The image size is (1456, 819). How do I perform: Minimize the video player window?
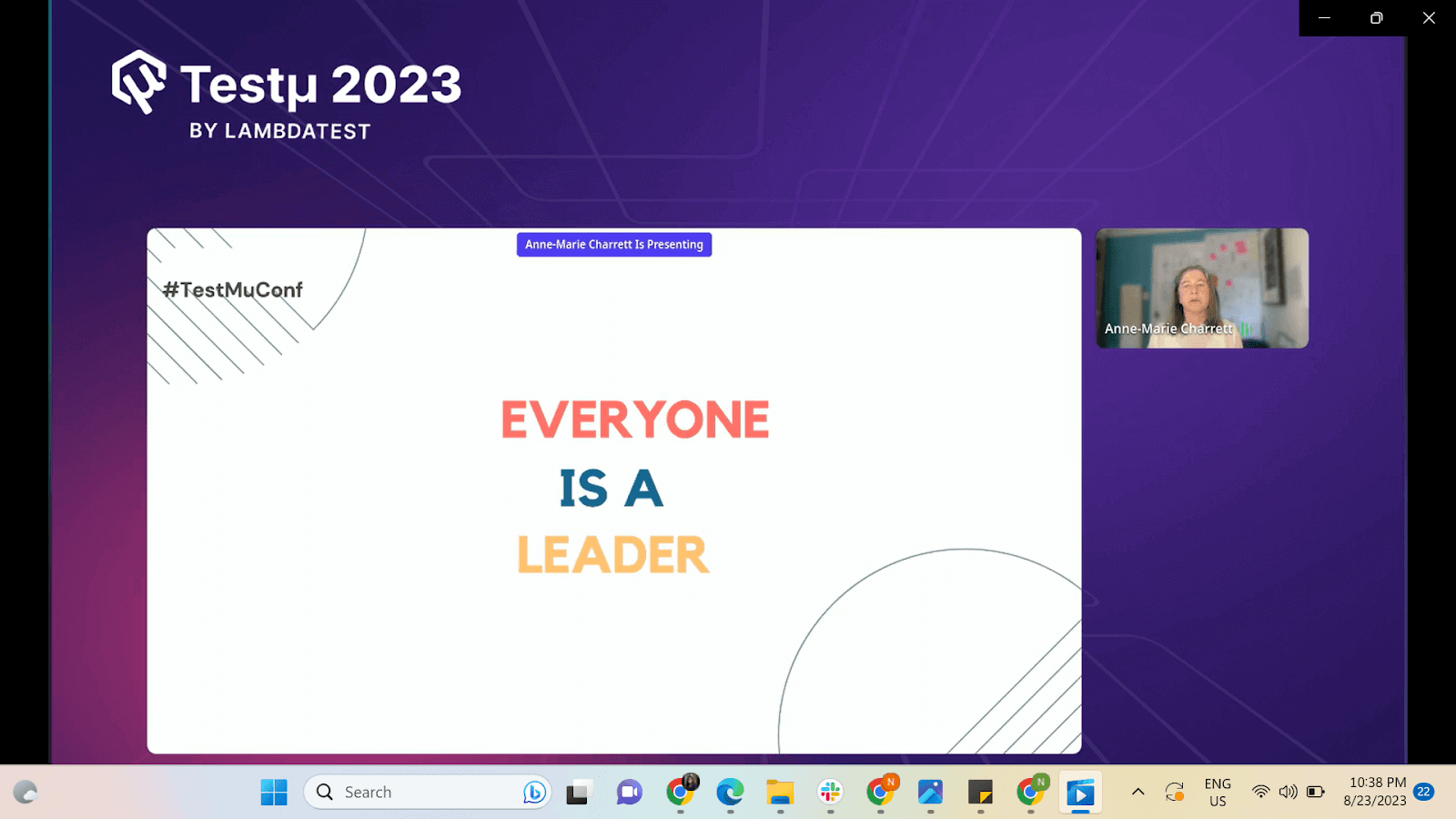click(1325, 18)
